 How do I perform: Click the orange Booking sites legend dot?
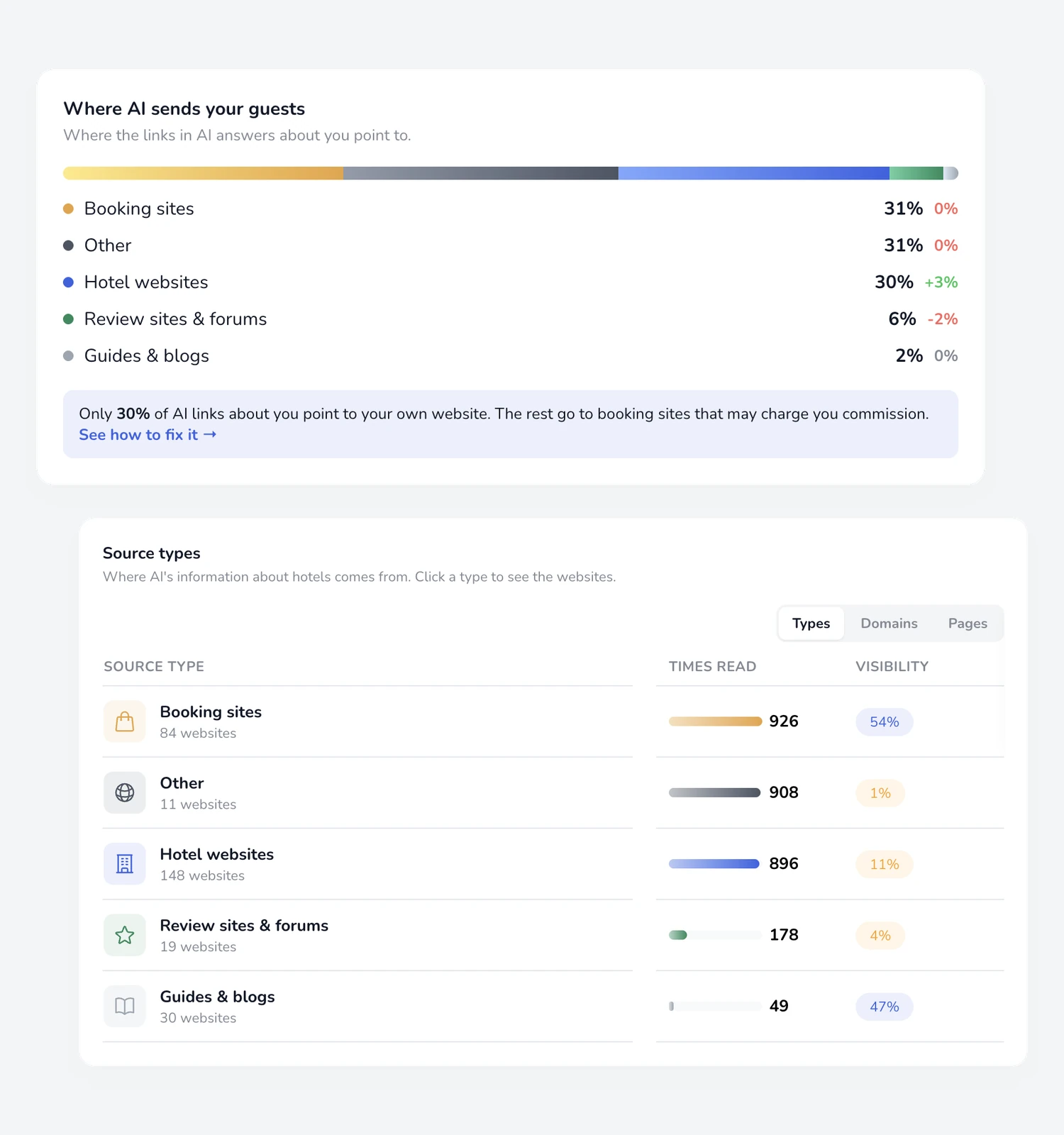tap(69, 209)
